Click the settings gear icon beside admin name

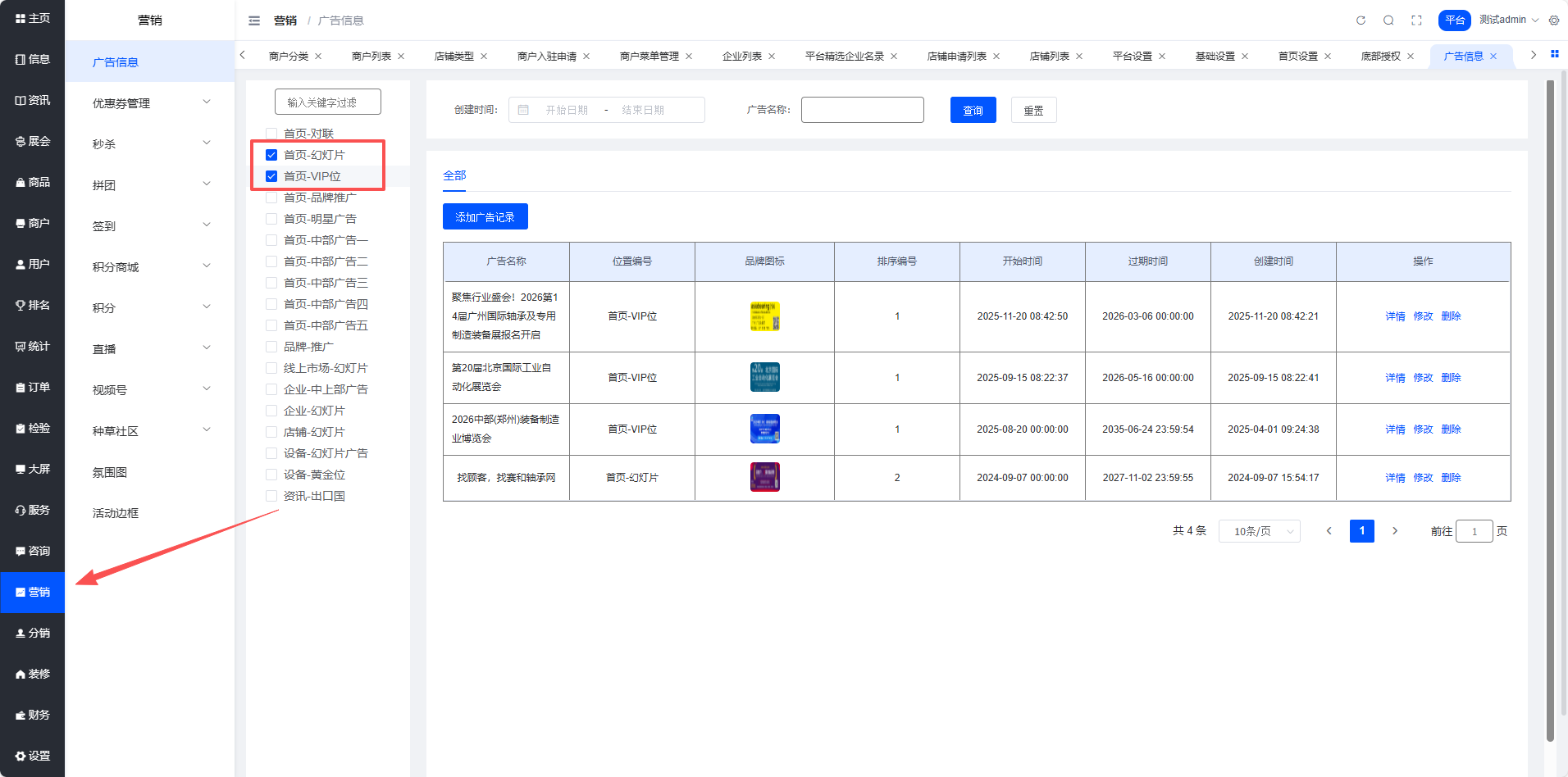click(x=1554, y=20)
